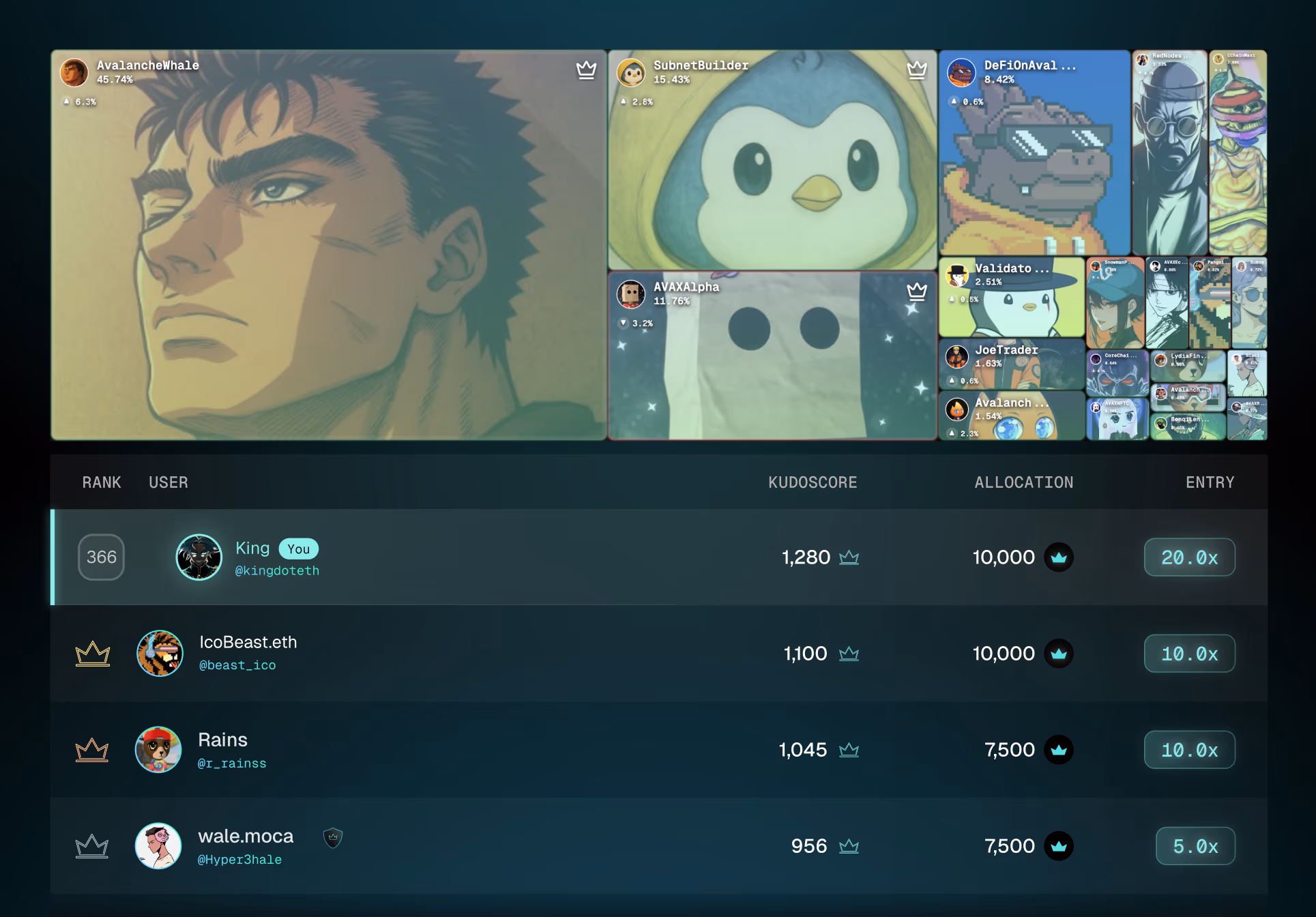The image size is (1316, 917).
Task: Click the allocation crown badge in Rains' row
Action: click(1058, 750)
